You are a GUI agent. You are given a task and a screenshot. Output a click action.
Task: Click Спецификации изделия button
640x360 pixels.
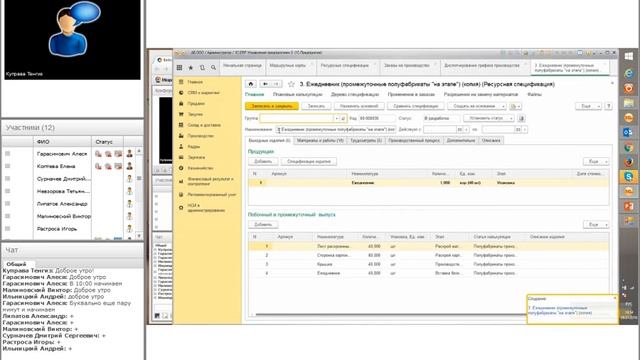tap(309, 162)
